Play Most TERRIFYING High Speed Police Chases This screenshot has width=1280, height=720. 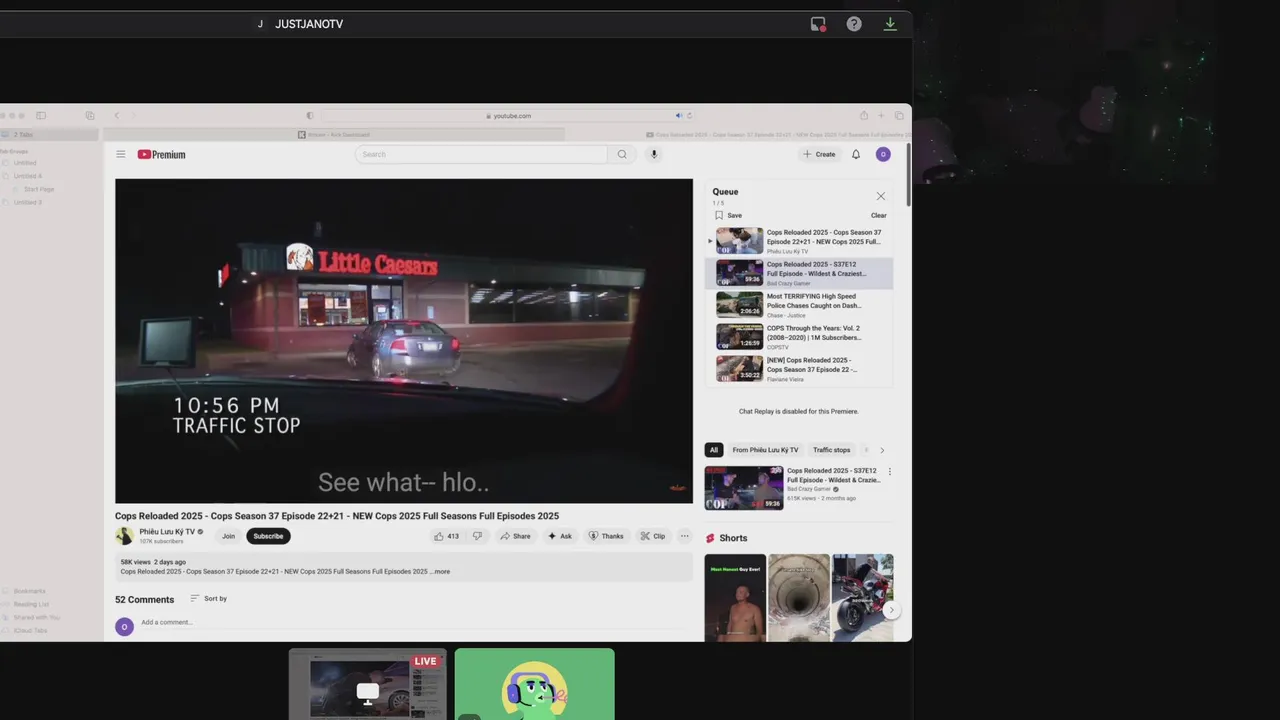[x=800, y=305]
